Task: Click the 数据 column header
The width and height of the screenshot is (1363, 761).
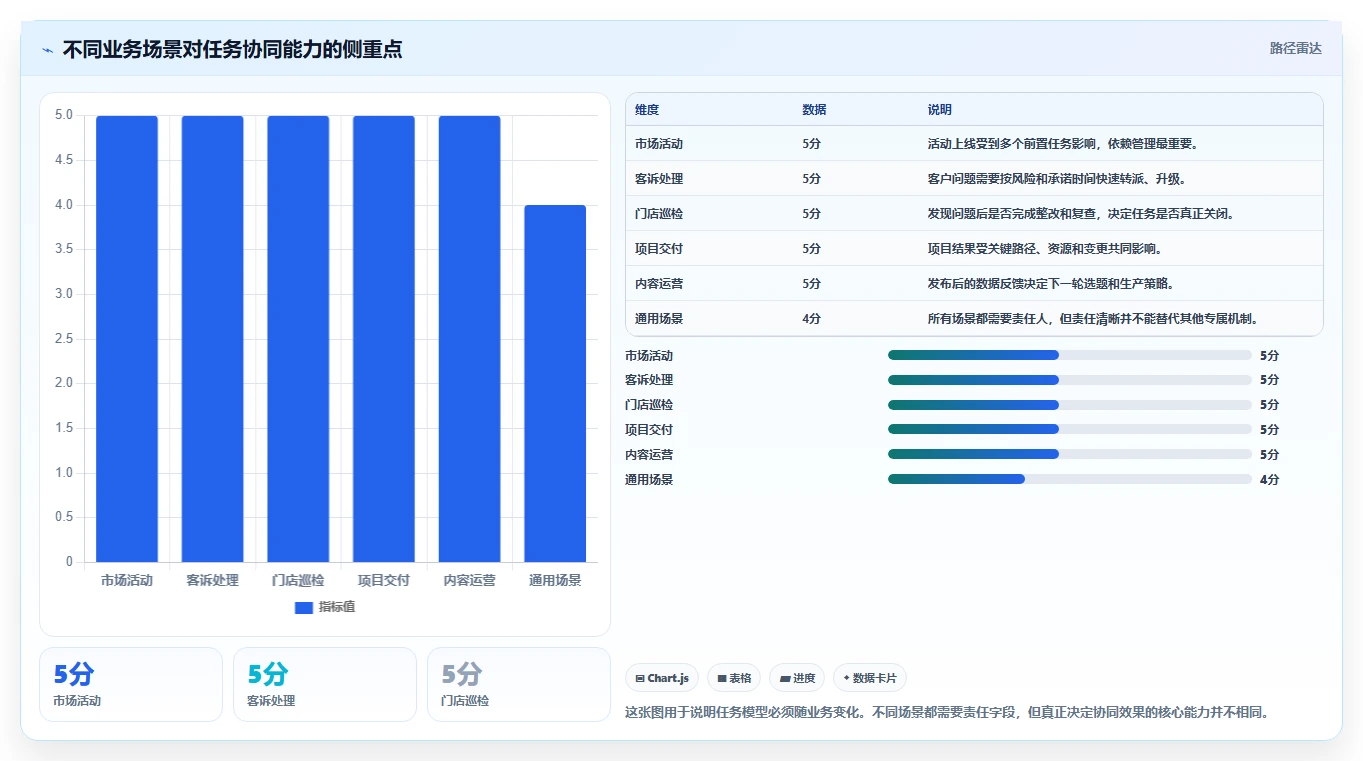Action: [814, 110]
